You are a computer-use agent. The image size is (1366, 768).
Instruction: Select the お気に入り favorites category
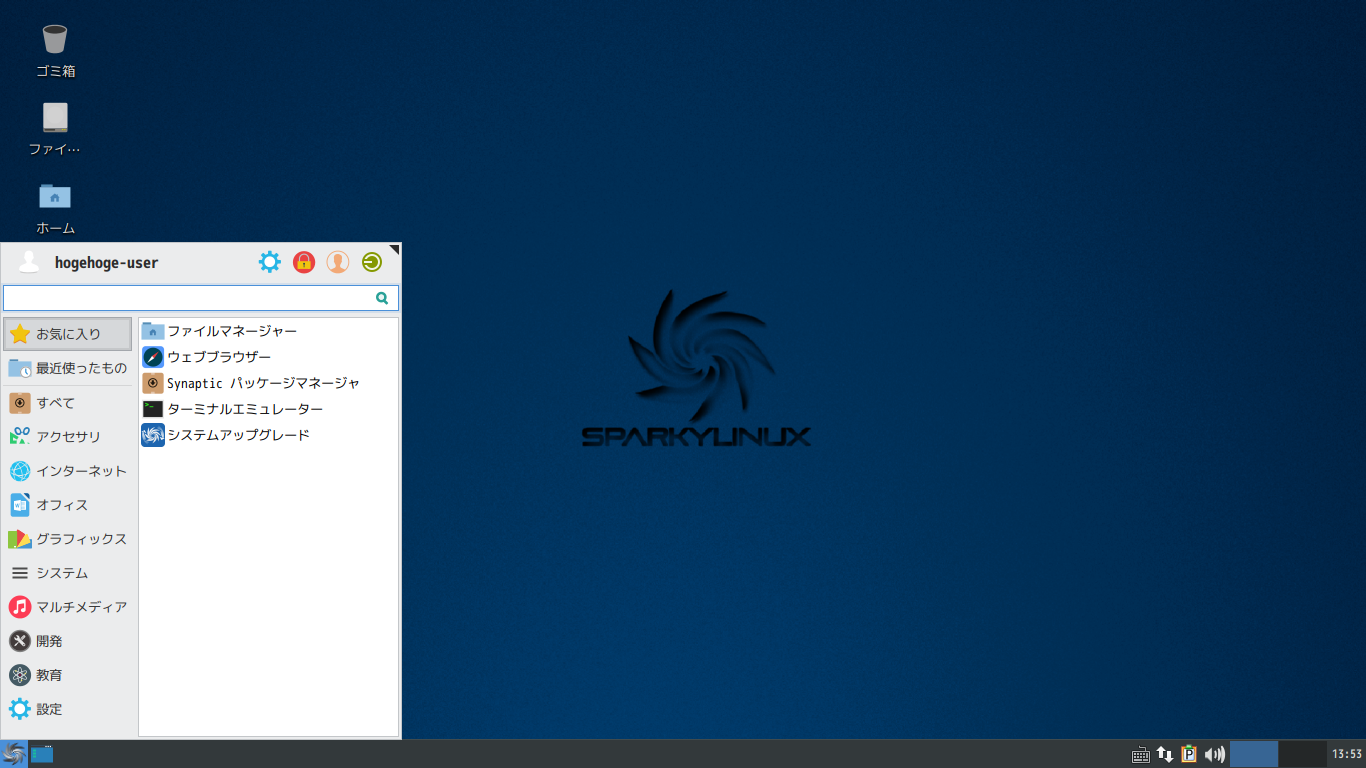pyautogui.click(x=68, y=334)
